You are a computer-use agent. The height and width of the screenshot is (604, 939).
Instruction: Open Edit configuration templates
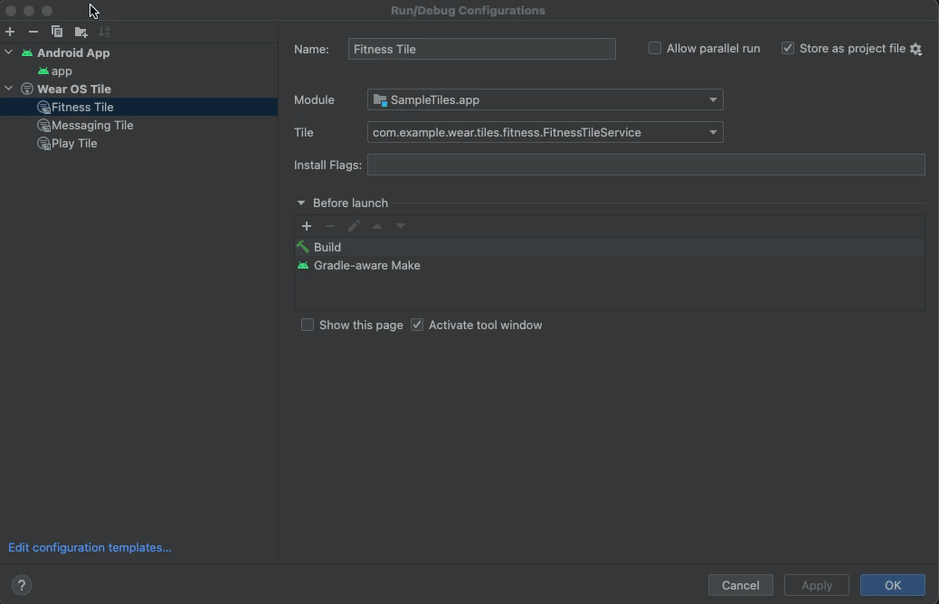89,547
